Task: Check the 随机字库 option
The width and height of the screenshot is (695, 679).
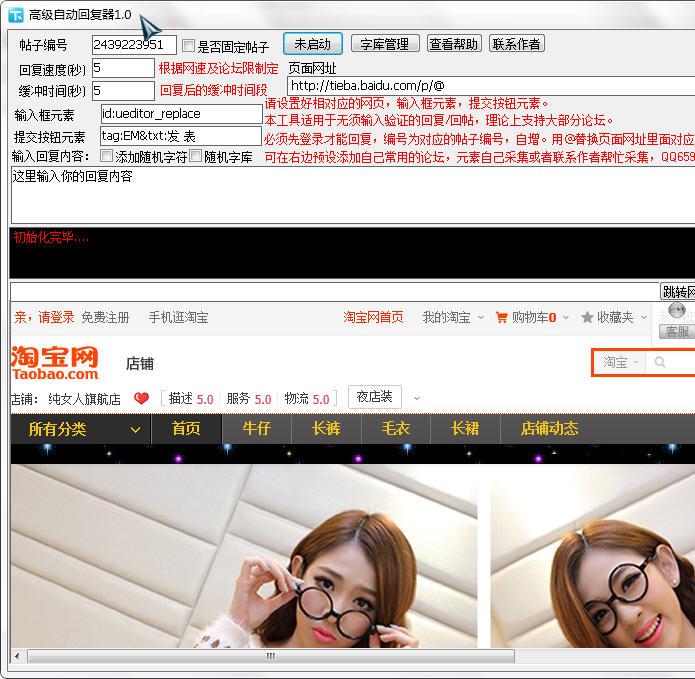Action: click(x=195, y=156)
